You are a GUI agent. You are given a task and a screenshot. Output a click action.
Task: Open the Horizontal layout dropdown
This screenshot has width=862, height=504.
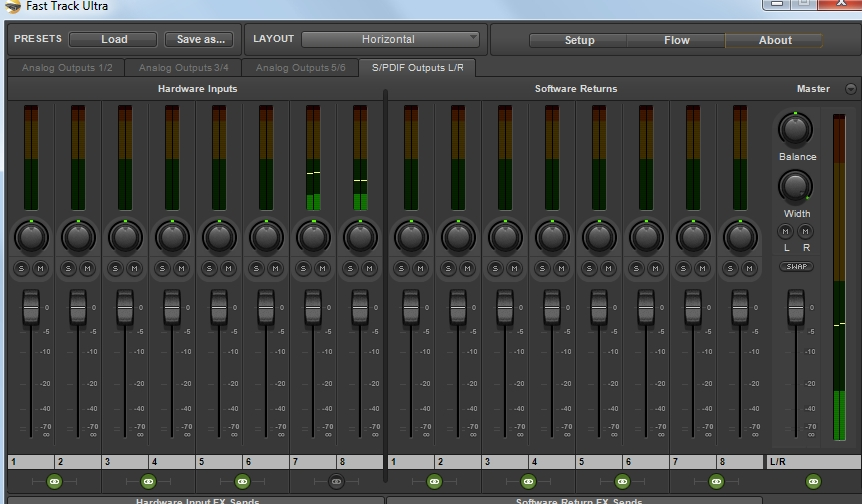coord(390,39)
